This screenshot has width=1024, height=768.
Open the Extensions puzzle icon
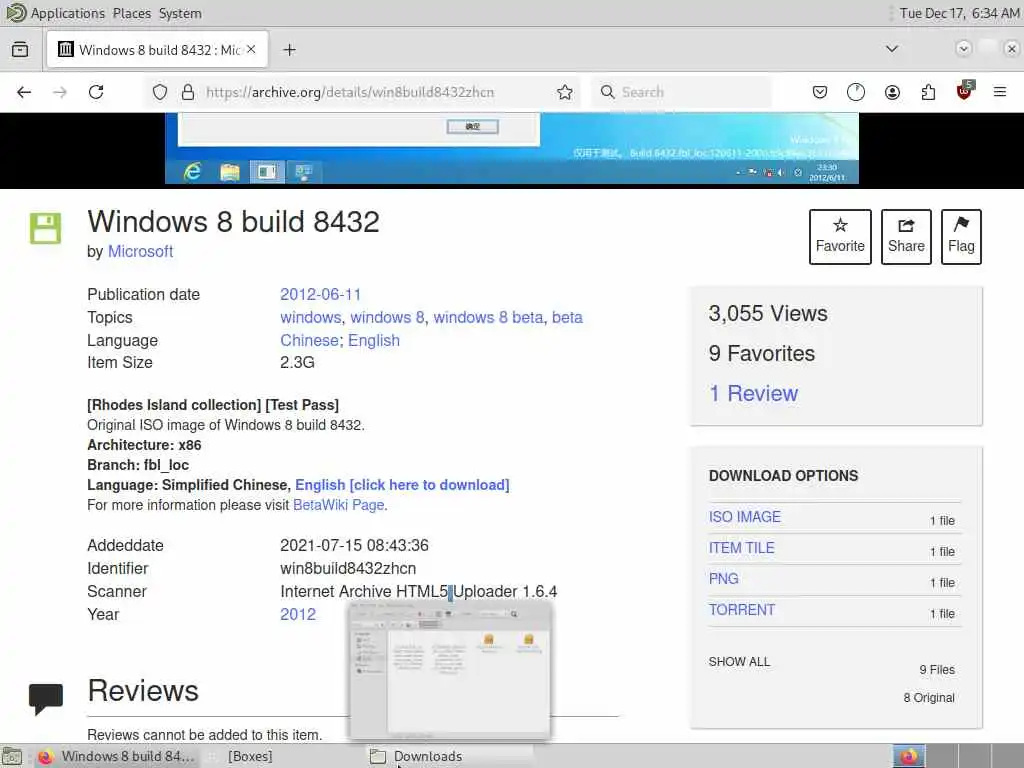(928, 92)
